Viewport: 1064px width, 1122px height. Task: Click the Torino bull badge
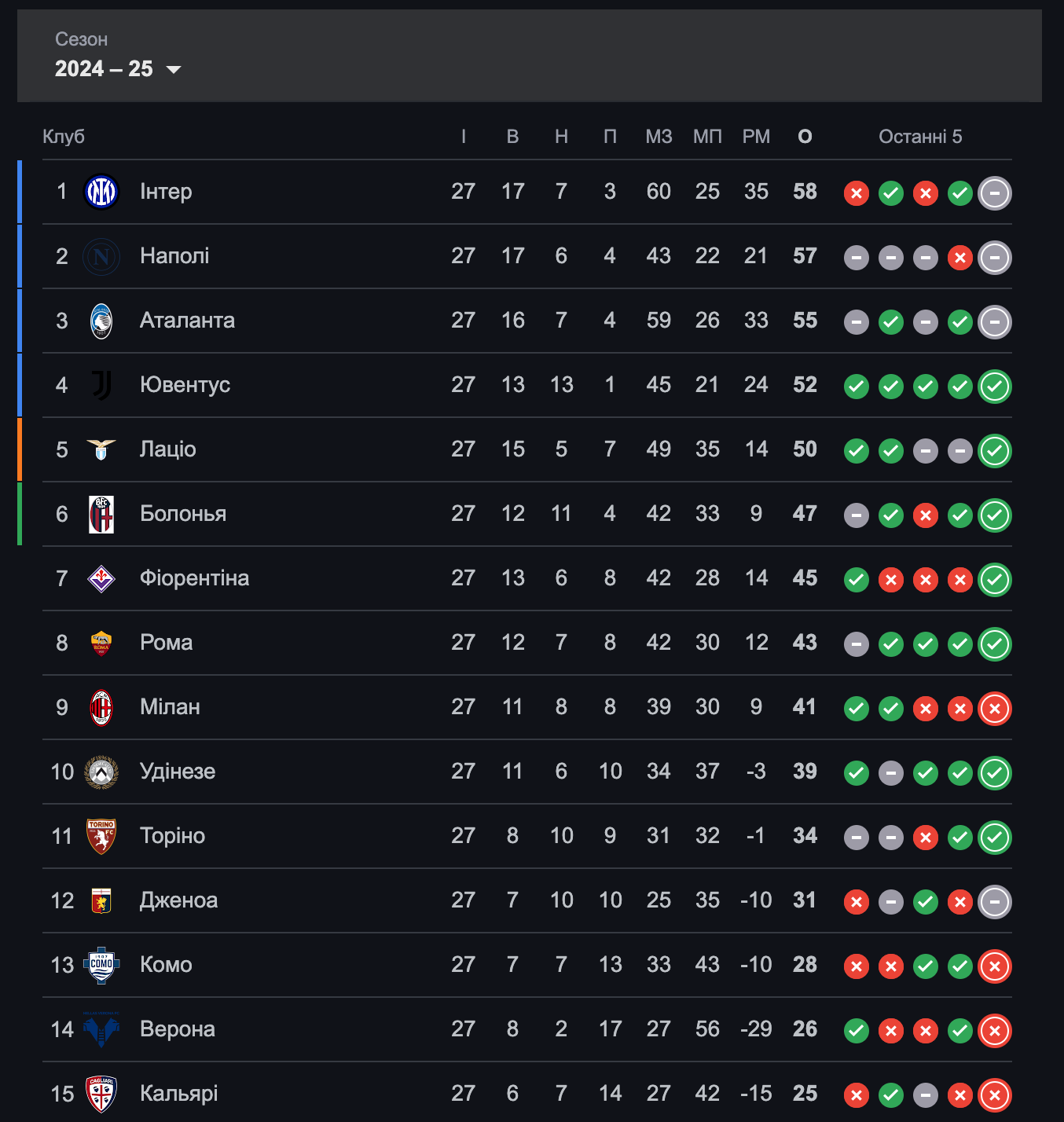(x=101, y=836)
